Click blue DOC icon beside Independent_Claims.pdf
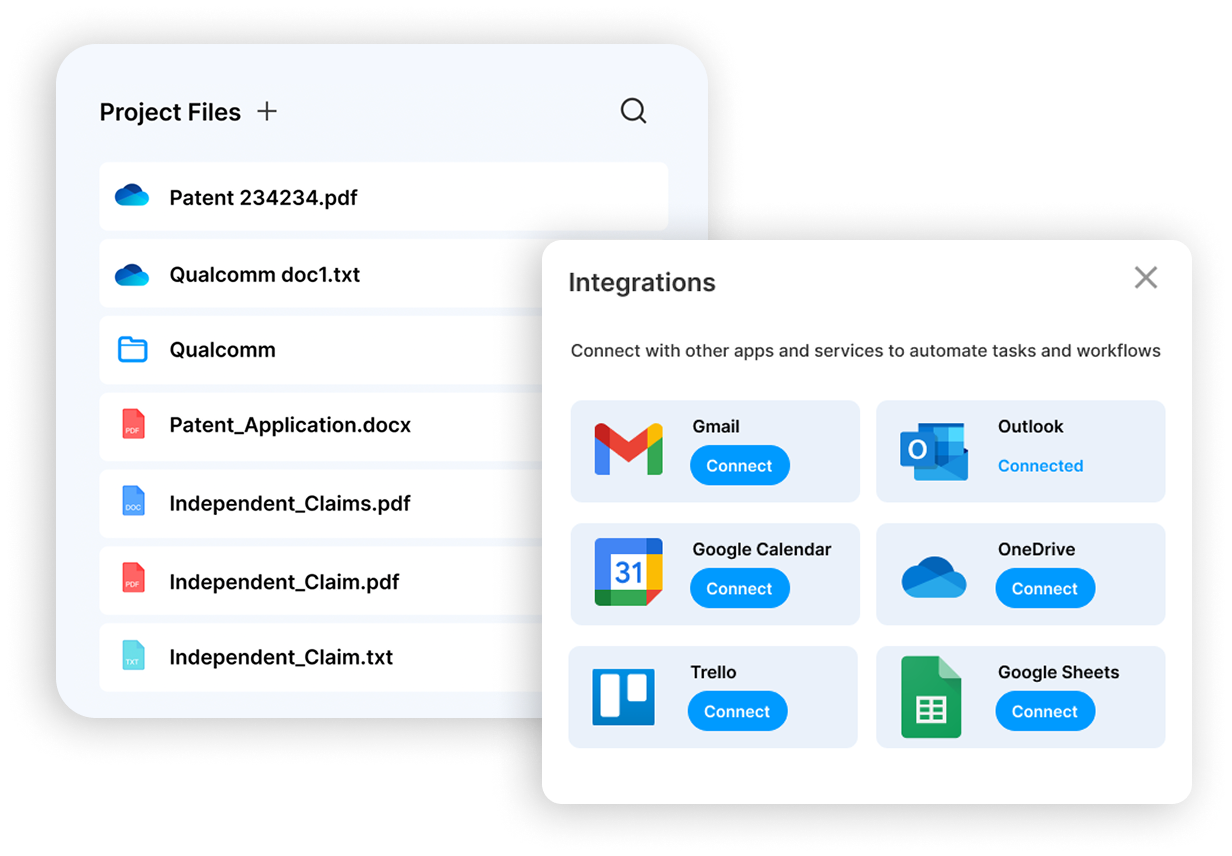 coord(133,501)
